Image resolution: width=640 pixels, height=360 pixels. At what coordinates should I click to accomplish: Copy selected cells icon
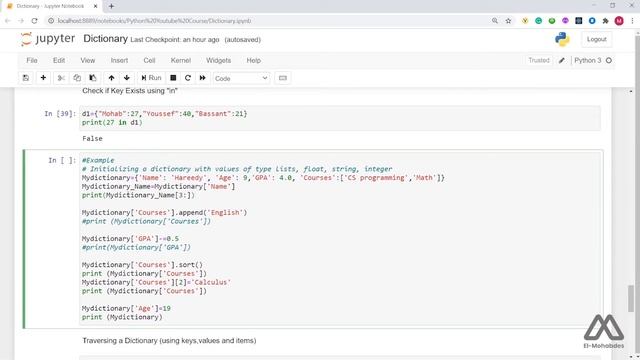(77, 78)
